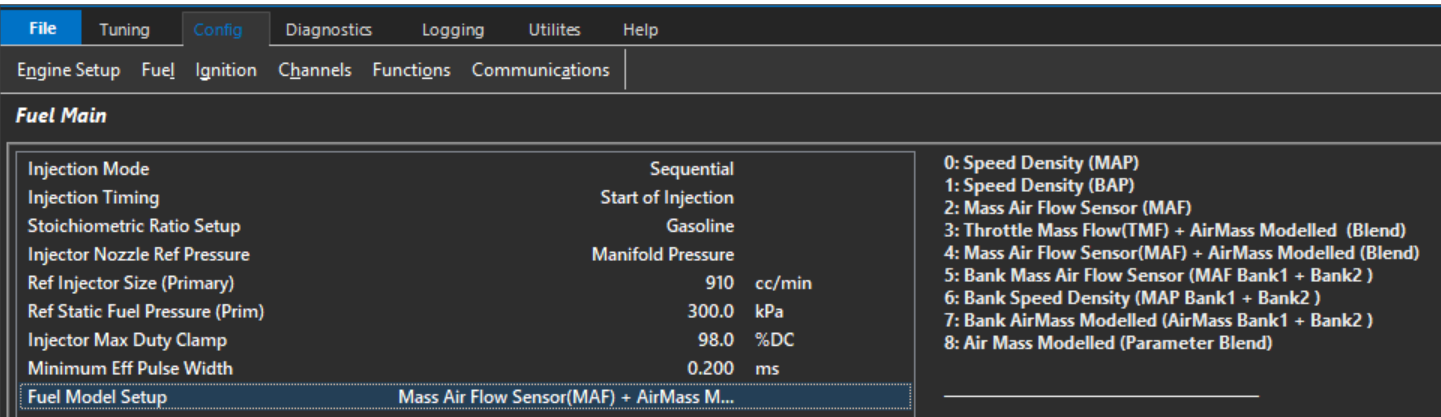Open the Utilites tab
1441x417 pixels.
(x=554, y=30)
